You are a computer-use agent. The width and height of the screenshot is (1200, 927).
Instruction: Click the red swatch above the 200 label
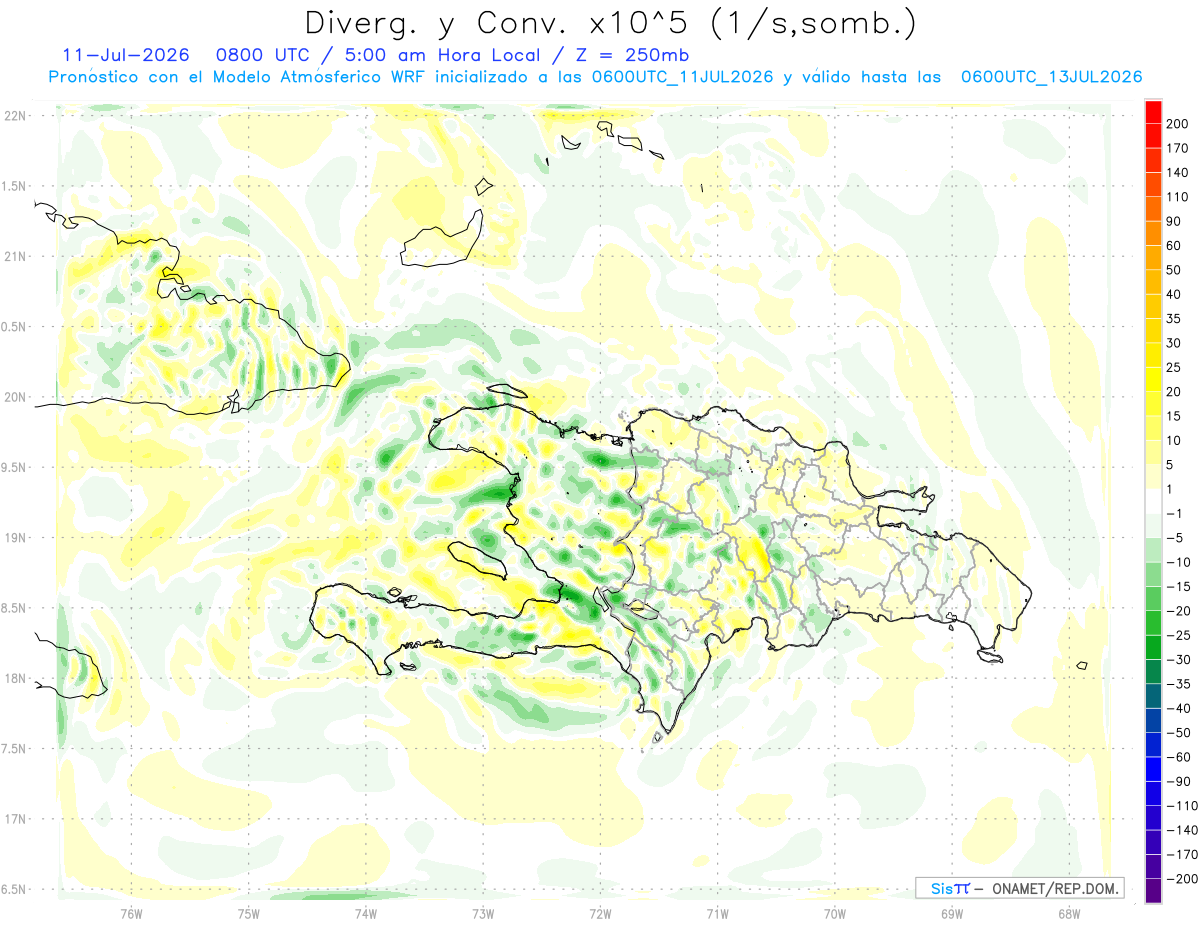pyautogui.click(x=1154, y=112)
